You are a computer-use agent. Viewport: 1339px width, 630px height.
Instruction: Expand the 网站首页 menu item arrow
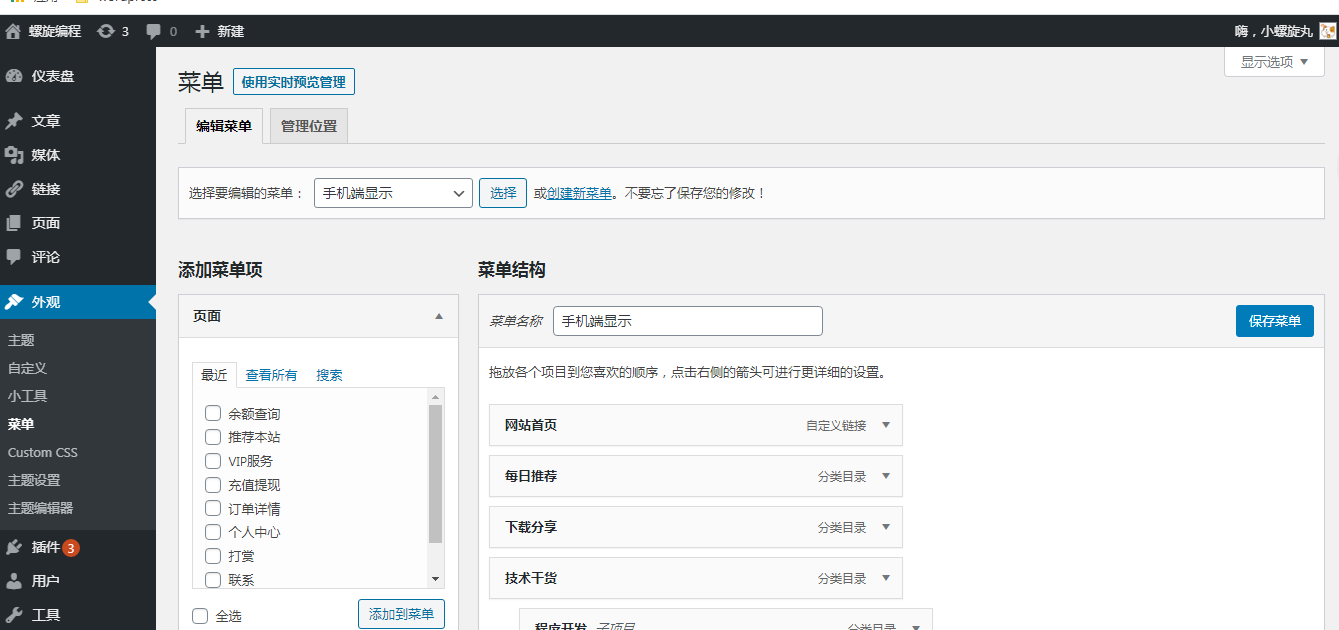point(886,425)
